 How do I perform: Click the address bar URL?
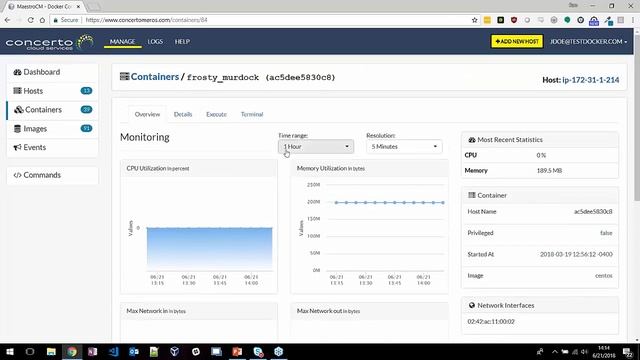[146, 20]
